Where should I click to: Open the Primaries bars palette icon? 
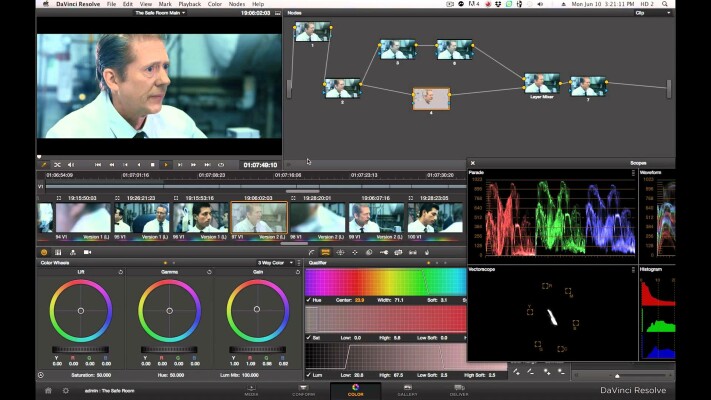(x=58, y=252)
